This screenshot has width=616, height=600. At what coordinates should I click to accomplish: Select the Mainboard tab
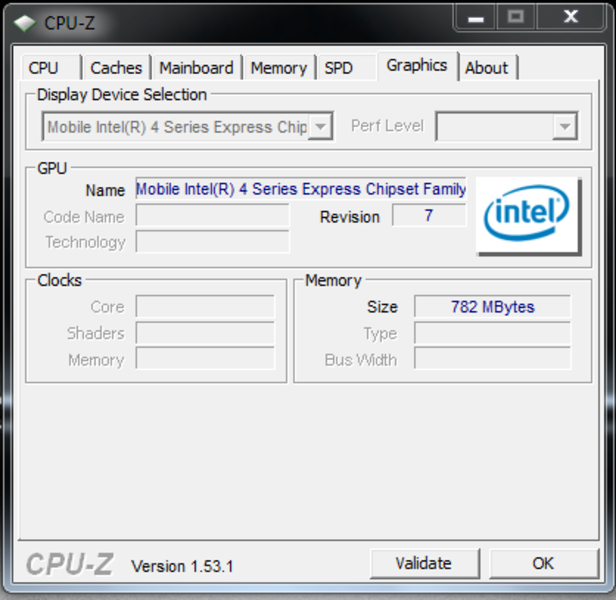point(196,68)
